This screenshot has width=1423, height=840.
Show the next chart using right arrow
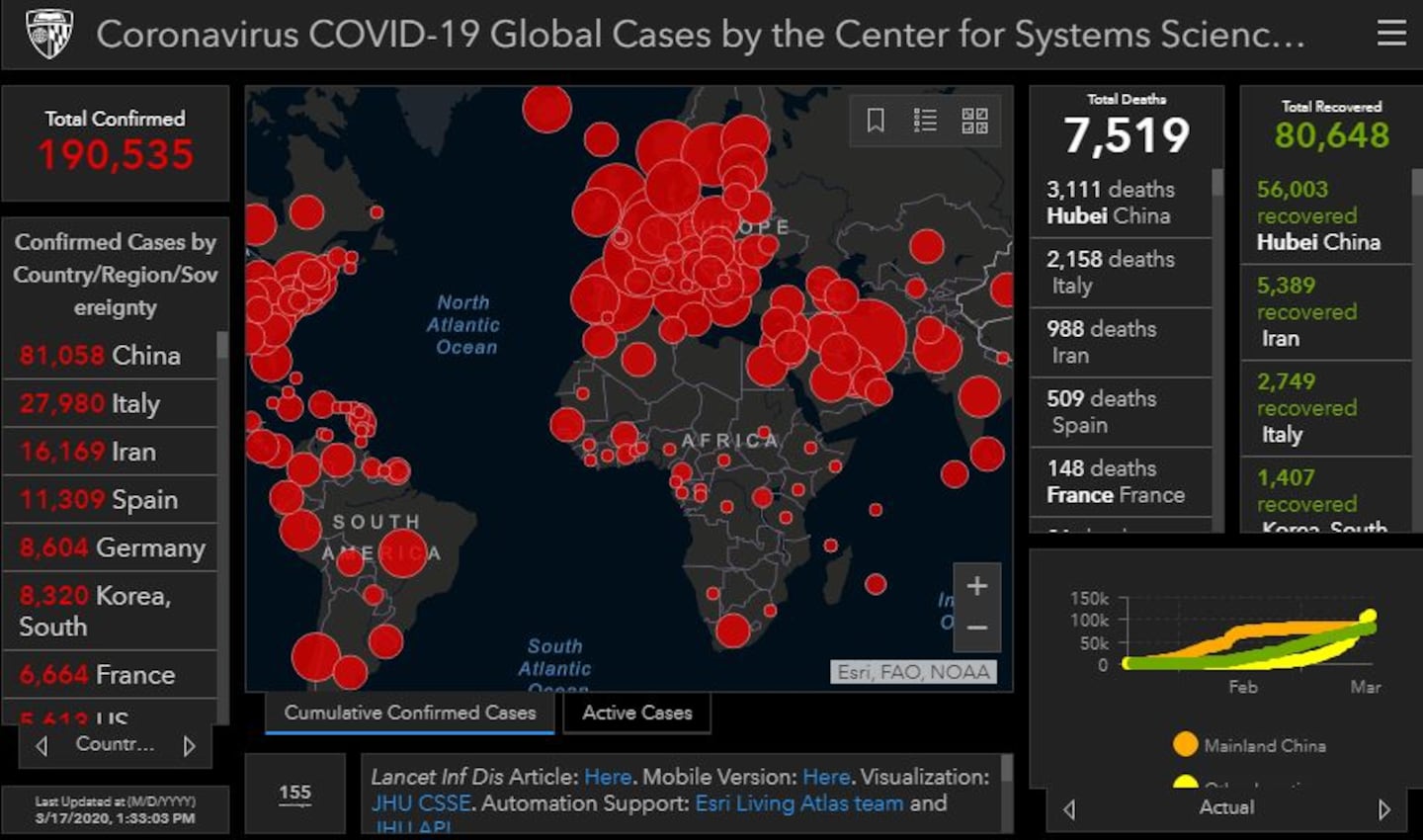[x=1383, y=809]
